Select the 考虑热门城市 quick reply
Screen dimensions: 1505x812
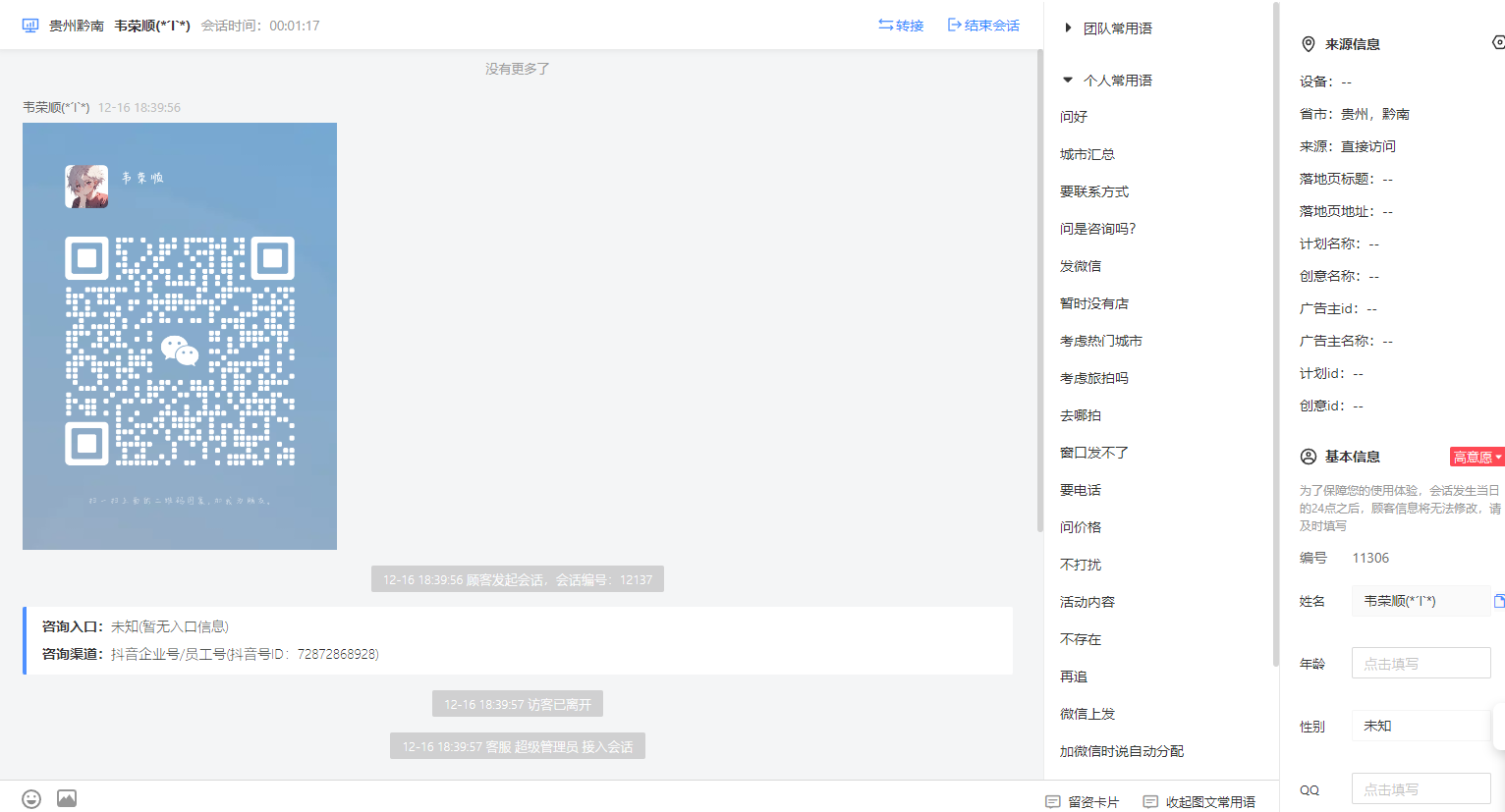pos(1101,341)
